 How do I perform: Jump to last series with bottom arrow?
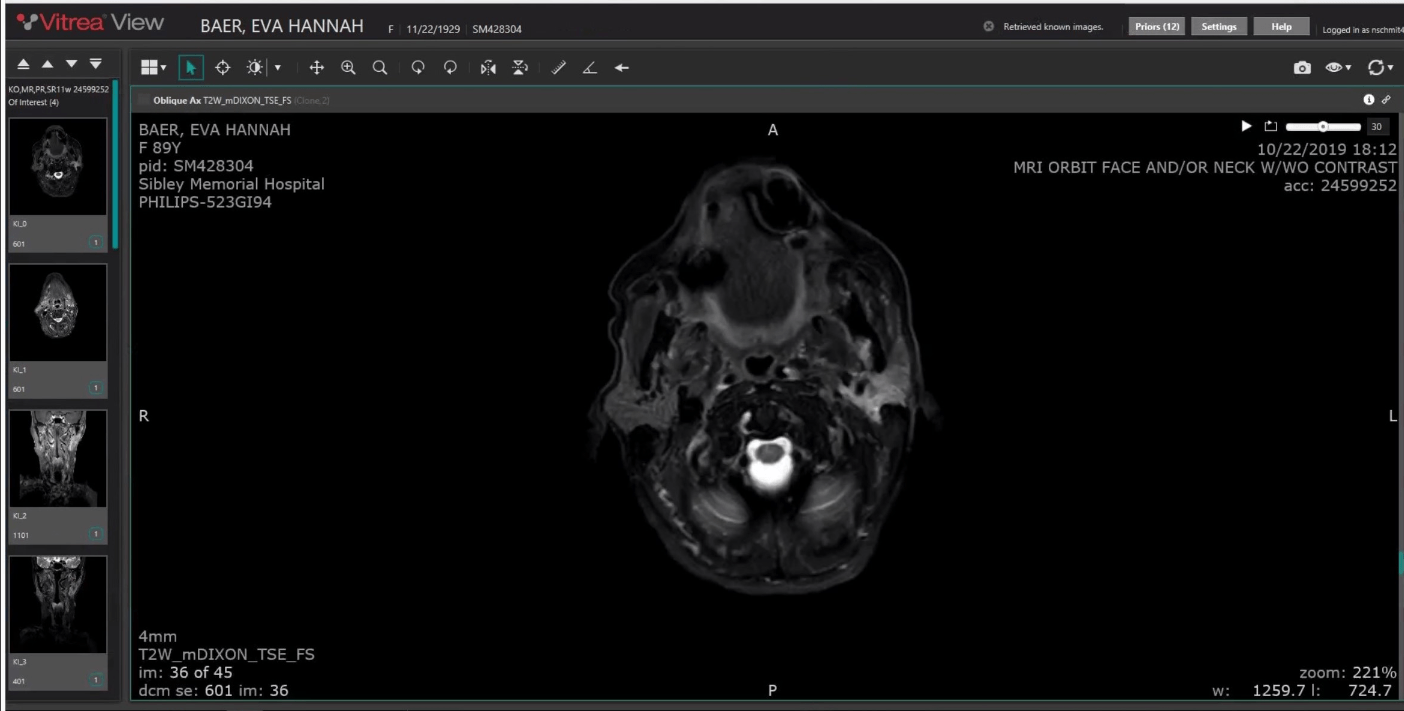(95, 64)
